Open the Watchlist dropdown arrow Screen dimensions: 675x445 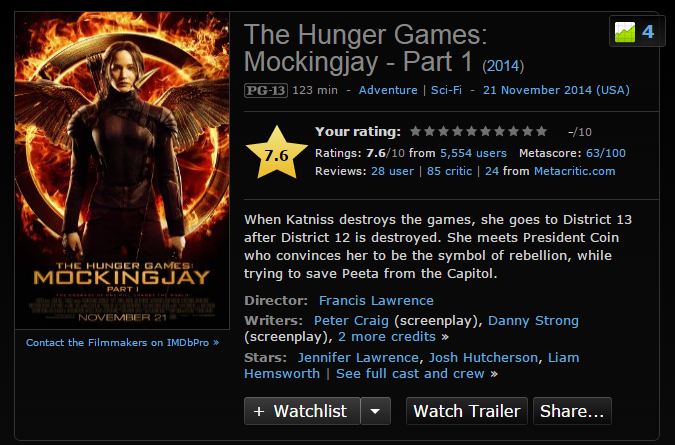375,411
